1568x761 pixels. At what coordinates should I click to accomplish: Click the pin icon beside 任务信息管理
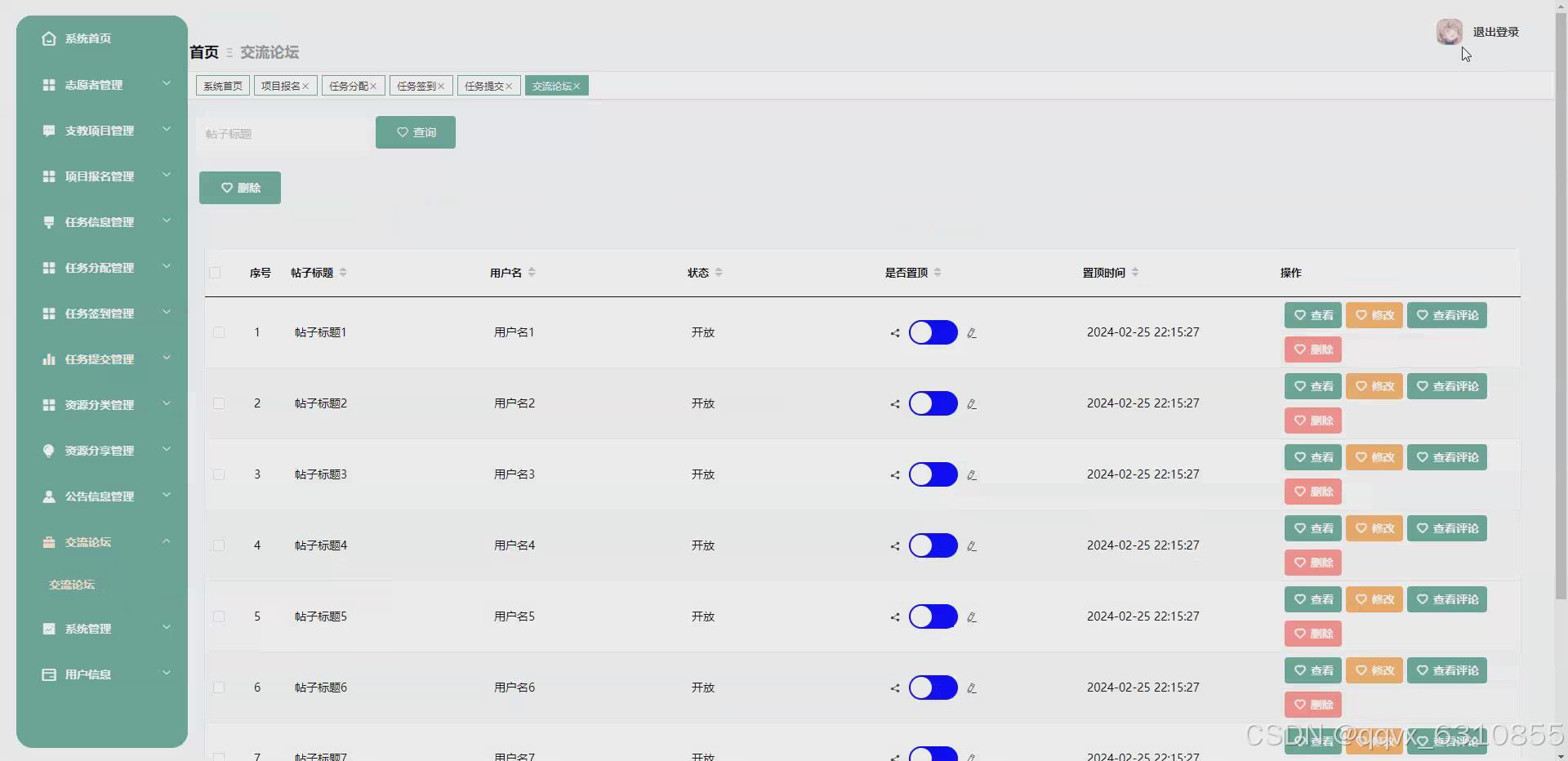[49, 222]
